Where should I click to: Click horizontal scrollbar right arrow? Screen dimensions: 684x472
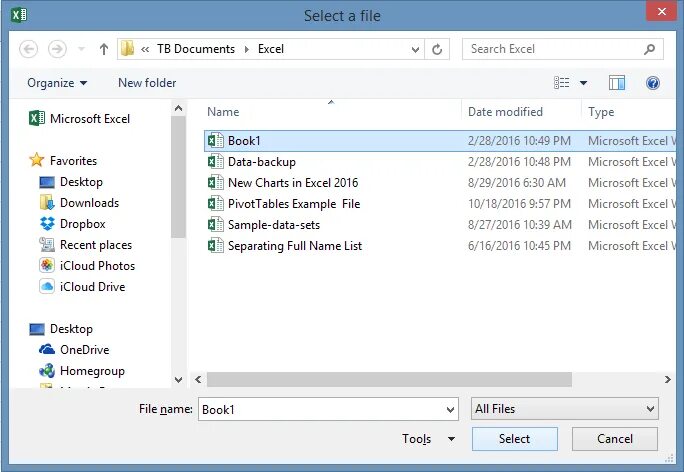click(x=667, y=380)
